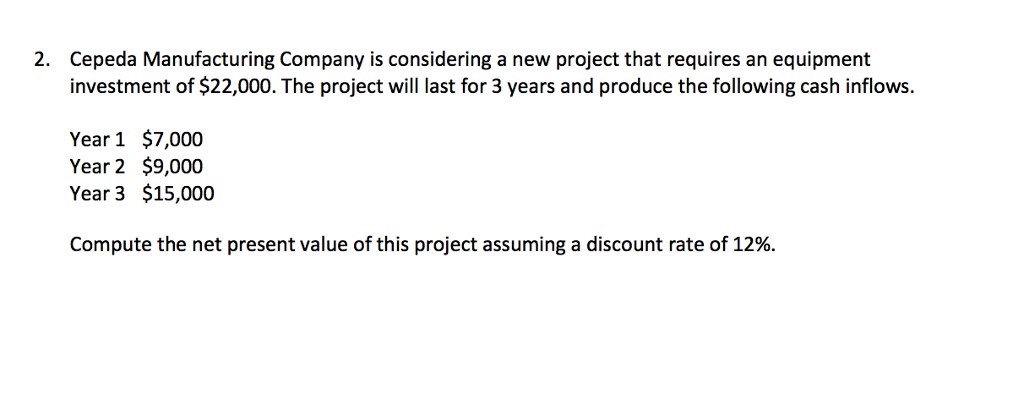Click the word Cepeda
Screen dimensions: 1024x411
coord(104,61)
